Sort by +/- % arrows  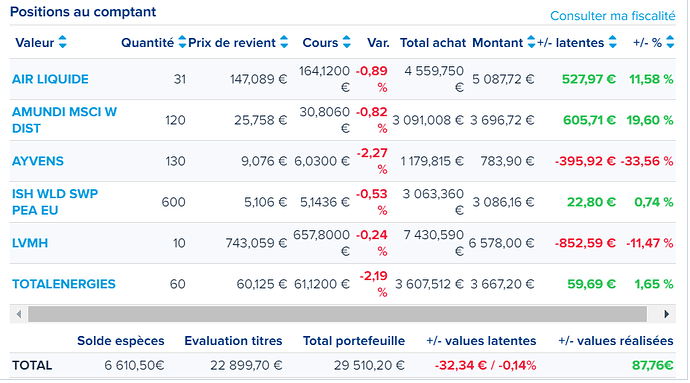[x=670, y=42]
